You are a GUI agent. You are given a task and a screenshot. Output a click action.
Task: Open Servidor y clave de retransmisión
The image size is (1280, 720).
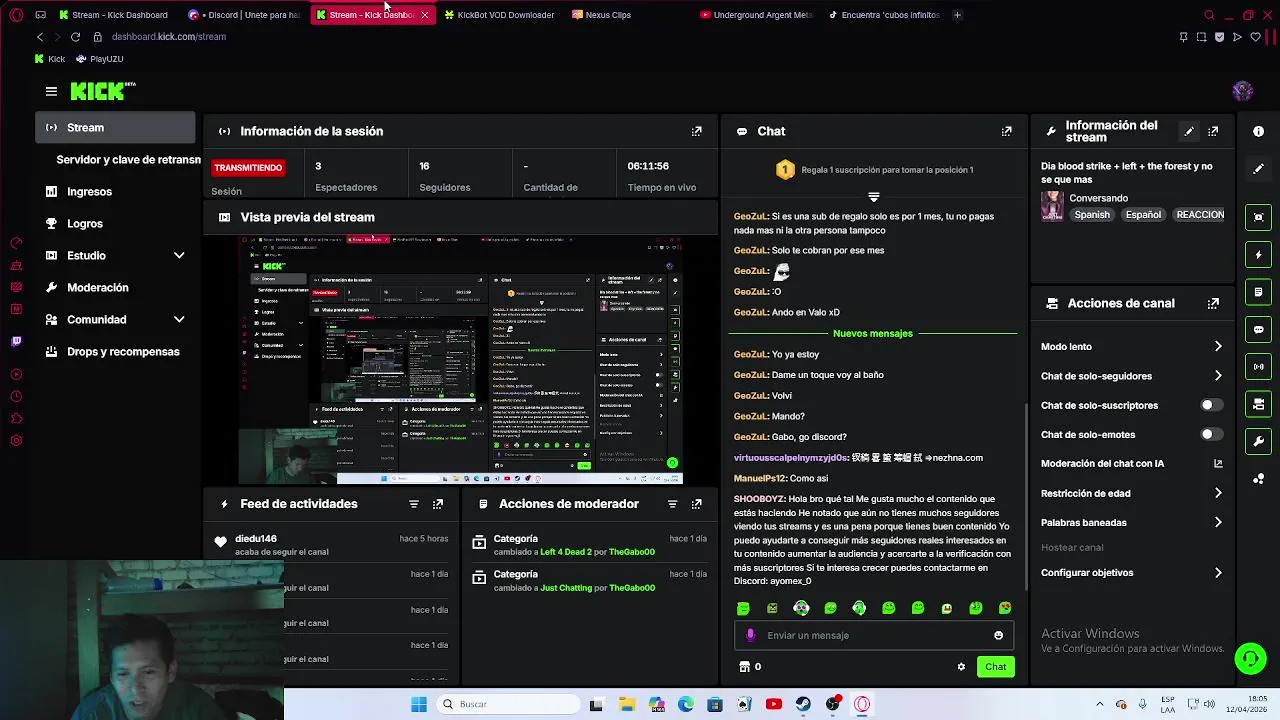tap(128, 160)
